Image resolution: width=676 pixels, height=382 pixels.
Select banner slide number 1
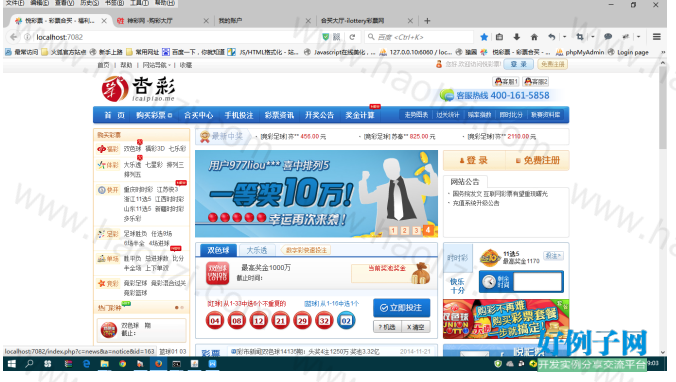pyautogui.click(x=393, y=231)
